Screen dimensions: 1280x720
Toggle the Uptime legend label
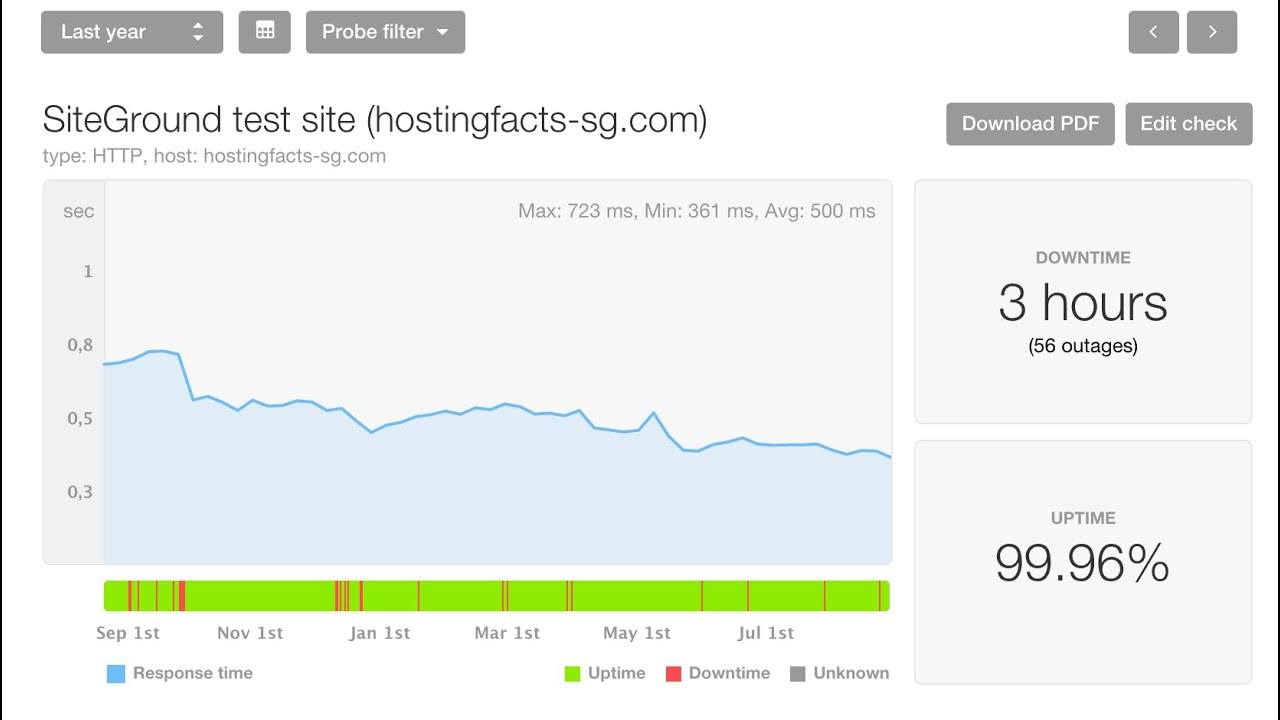pyautogui.click(x=616, y=674)
